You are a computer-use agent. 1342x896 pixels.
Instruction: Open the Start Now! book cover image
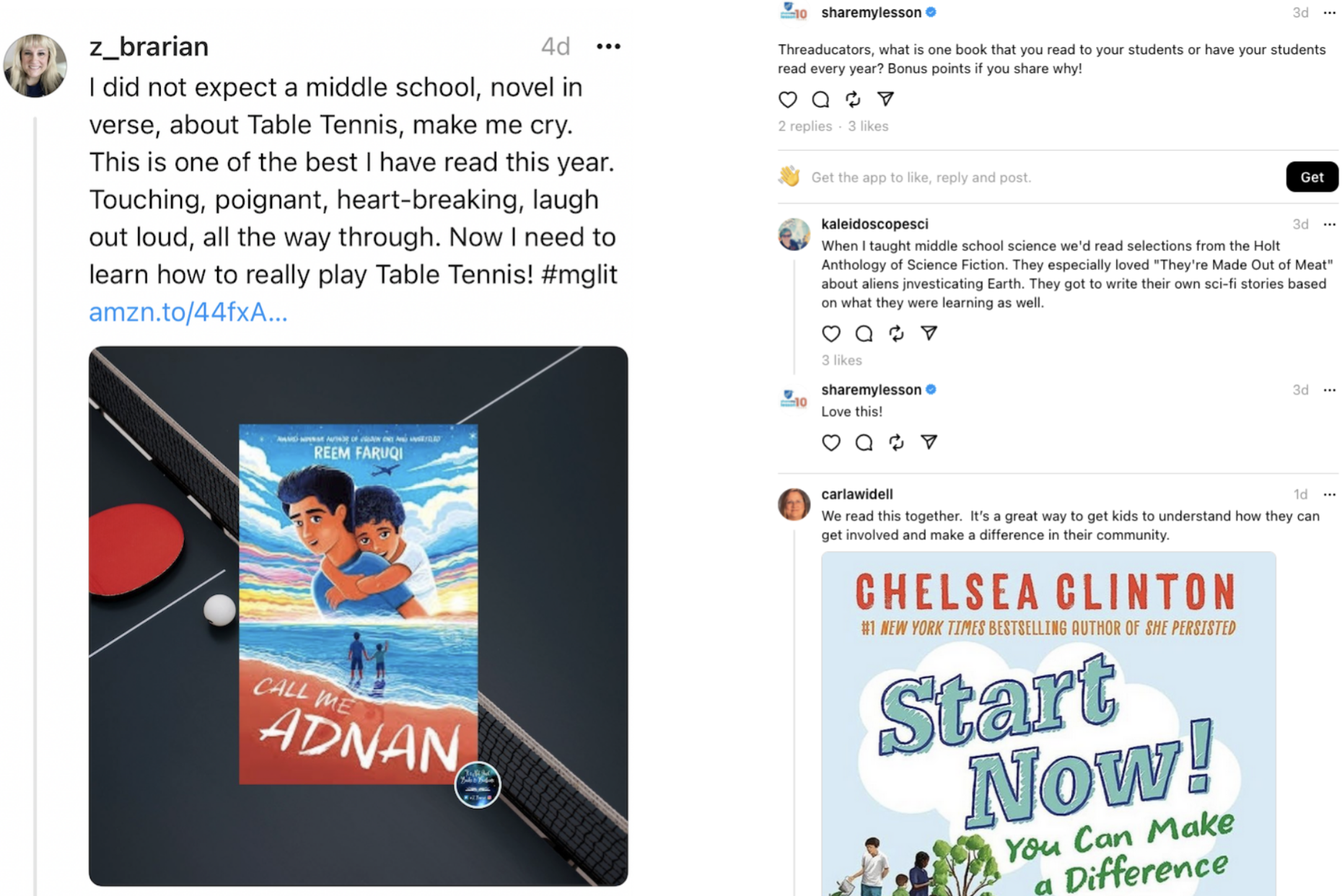1048,724
